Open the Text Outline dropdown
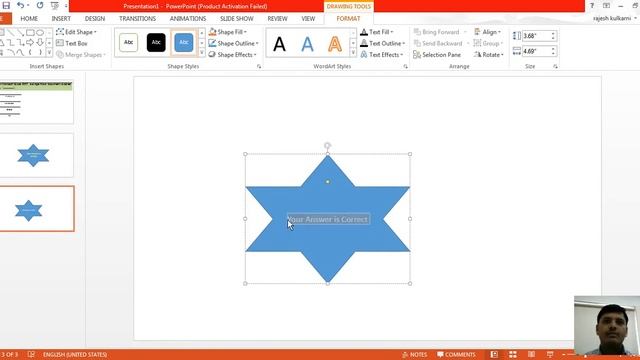 [x=382, y=43]
